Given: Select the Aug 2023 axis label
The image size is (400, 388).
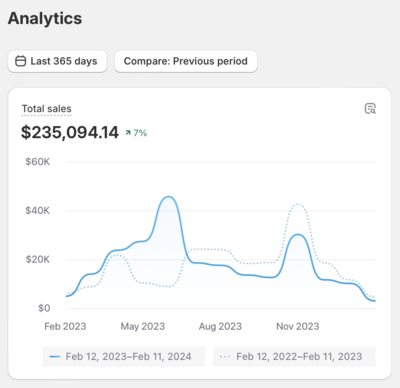Looking at the screenshot, I should [220, 326].
